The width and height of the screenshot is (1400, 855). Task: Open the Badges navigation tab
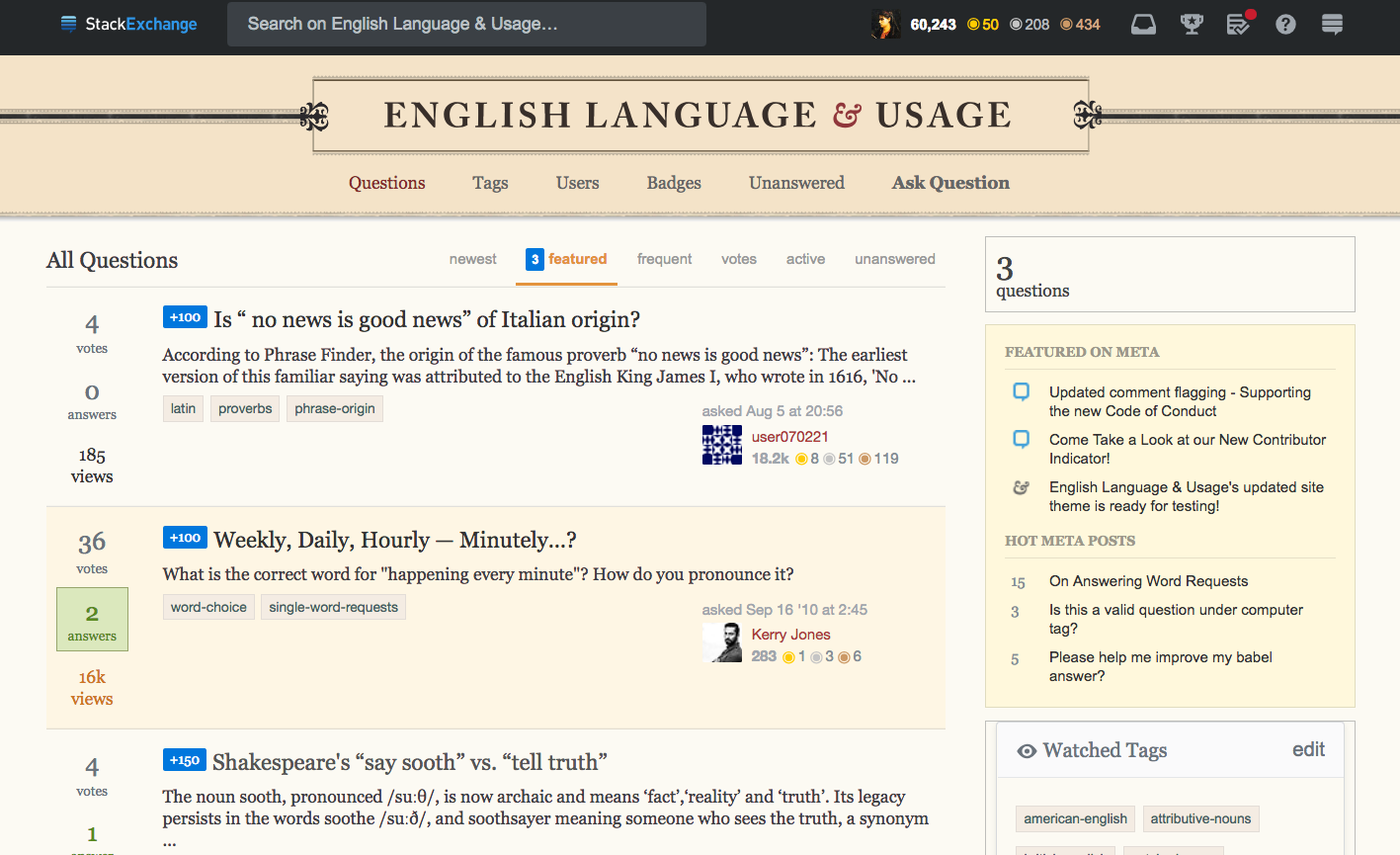point(674,183)
